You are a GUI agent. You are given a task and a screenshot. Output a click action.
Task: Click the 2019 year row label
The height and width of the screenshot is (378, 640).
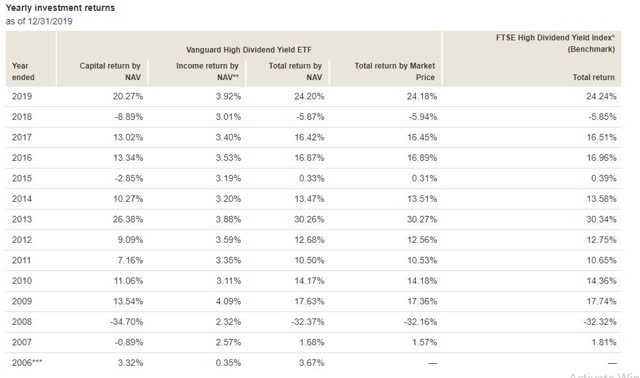tap(22, 96)
